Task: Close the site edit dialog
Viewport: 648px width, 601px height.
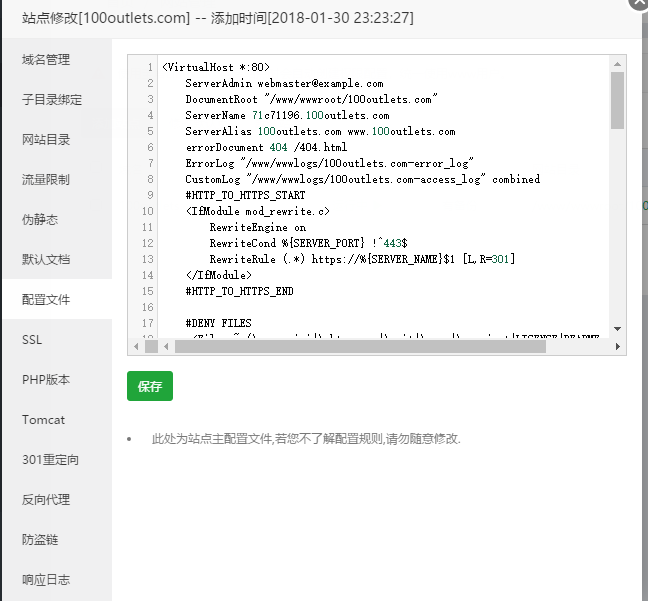Action: [x=638, y=2]
